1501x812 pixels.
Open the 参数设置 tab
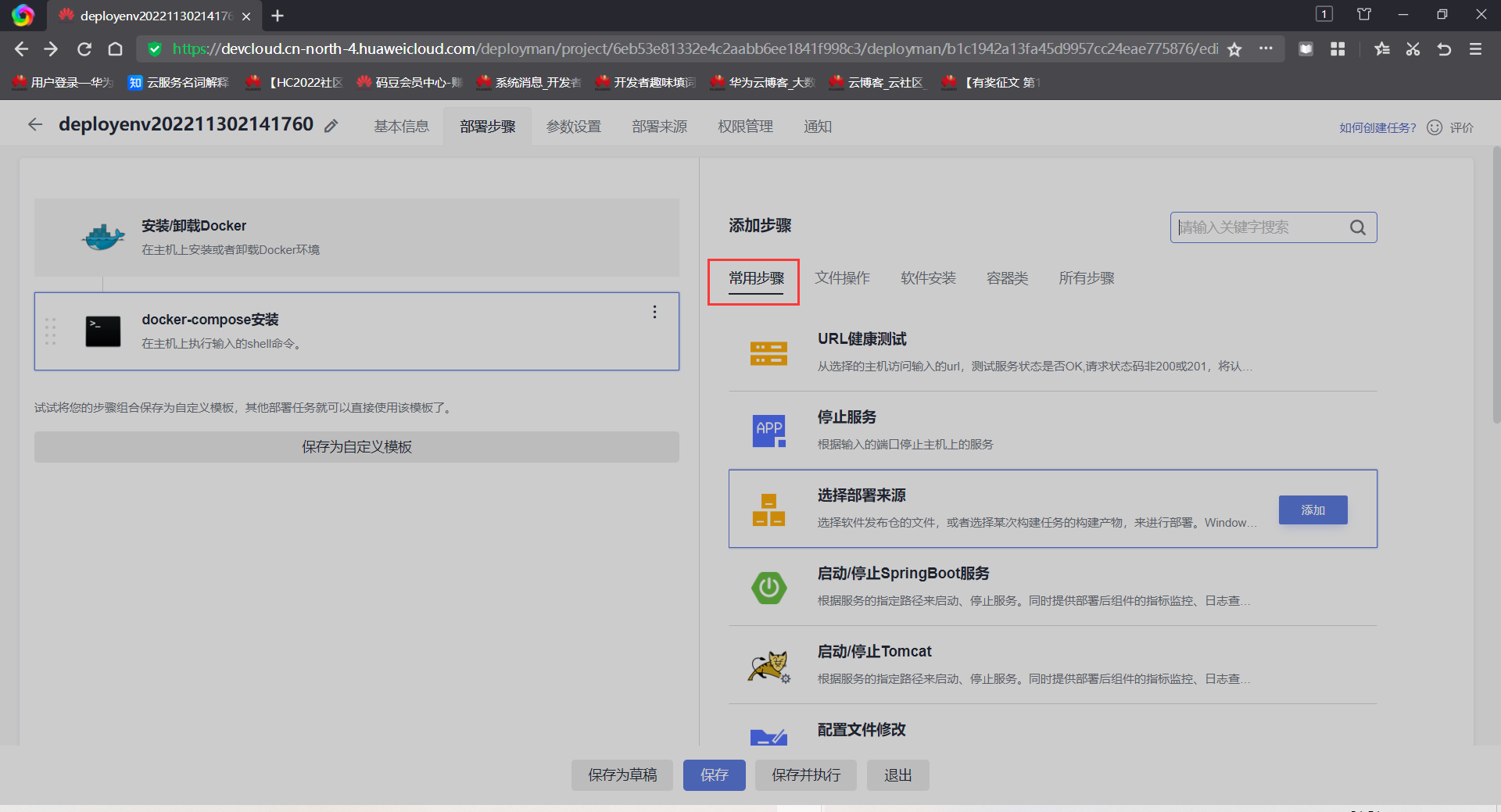[x=574, y=127]
